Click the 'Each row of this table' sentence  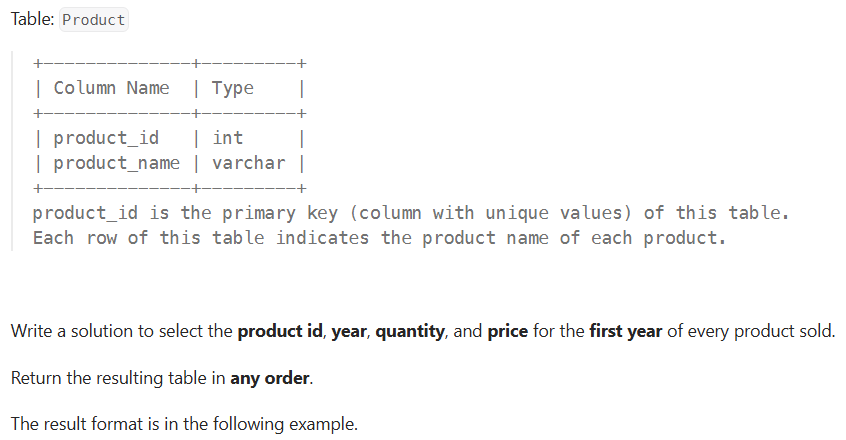click(x=379, y=238)
